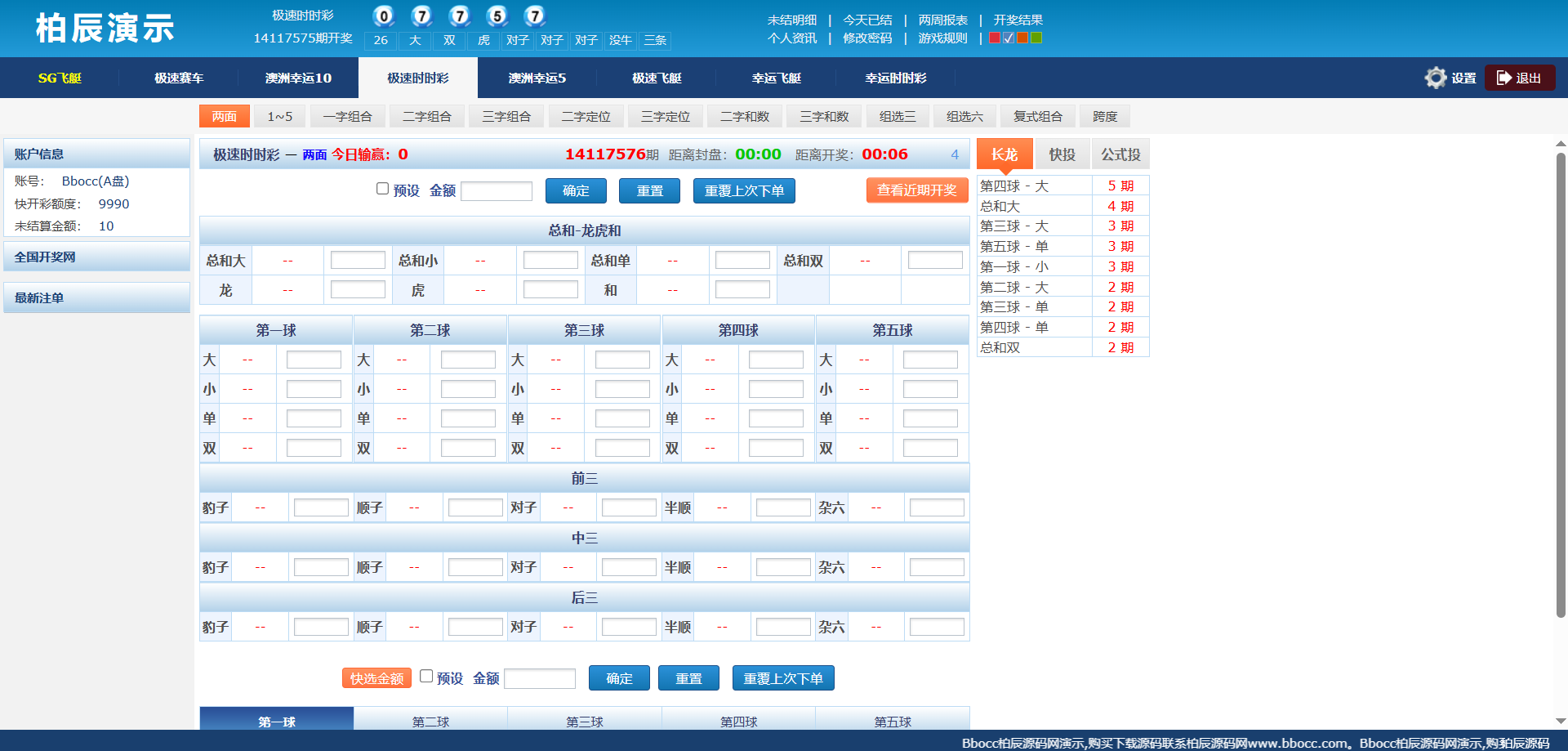Toggle the bottom 预设 checkbox
The height and width of the screenshot is (751, 1568).
point(425,676)
